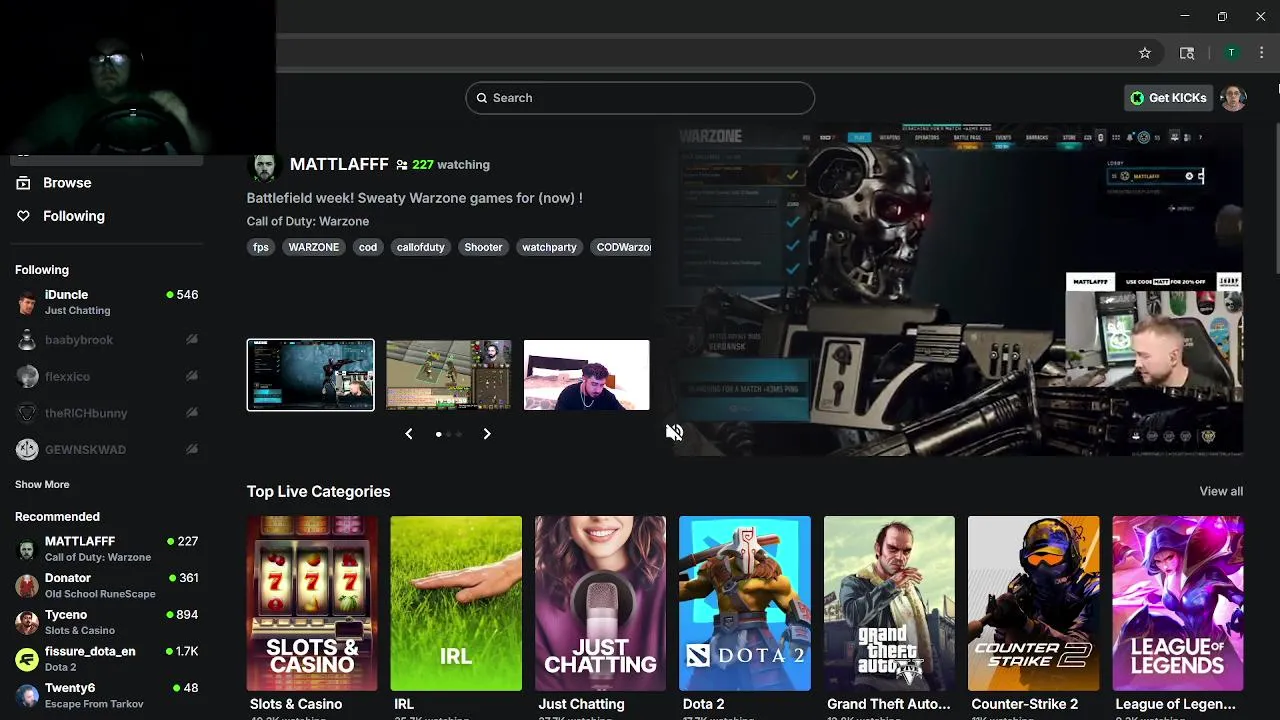This screenshot has height=720, width=1280.
Task: Click the stream title Battlefield week text
Action: click(x=415, y=198)
